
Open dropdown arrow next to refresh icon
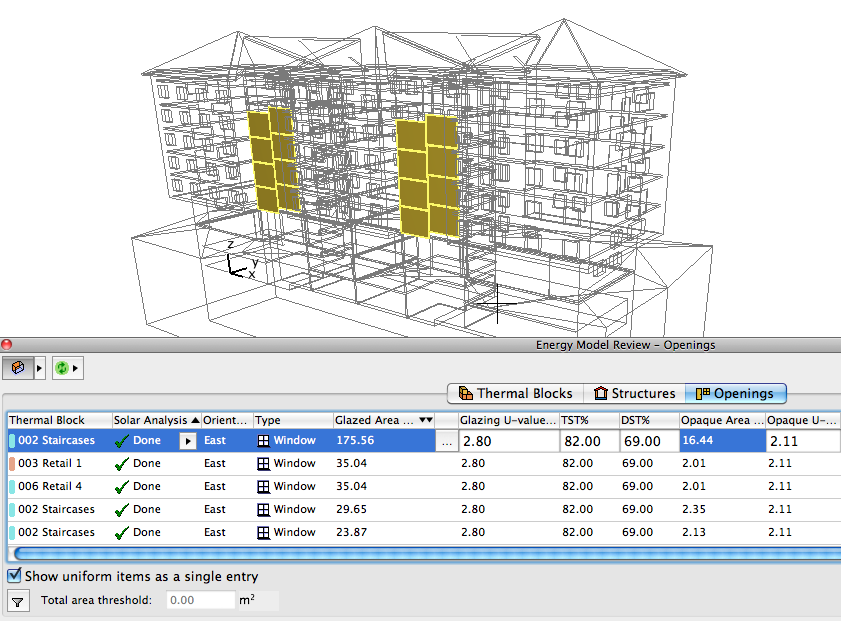[76, 368]
